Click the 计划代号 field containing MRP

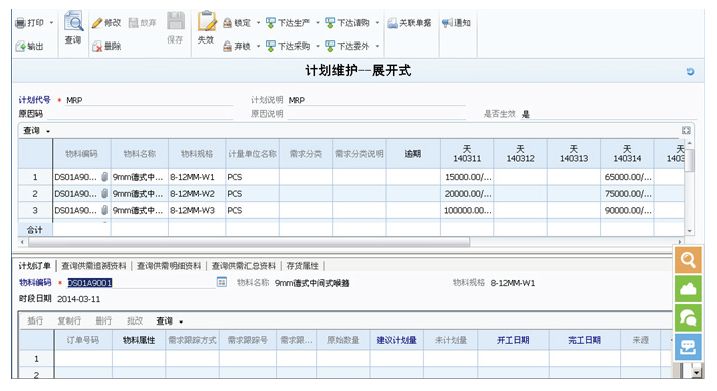(x=149, y=100)
